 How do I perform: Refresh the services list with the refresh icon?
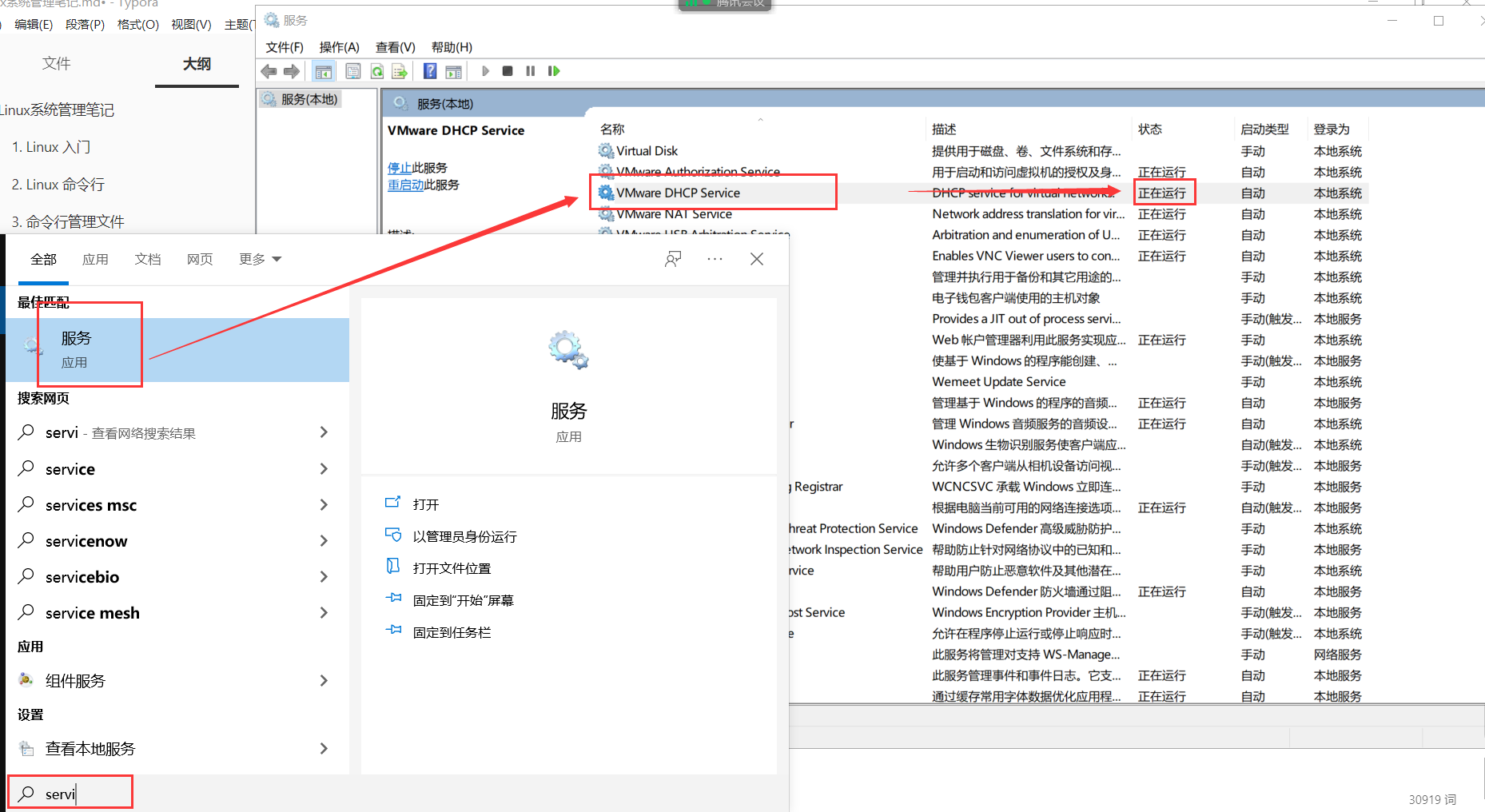pyautogui.click(x=376, y=71)
